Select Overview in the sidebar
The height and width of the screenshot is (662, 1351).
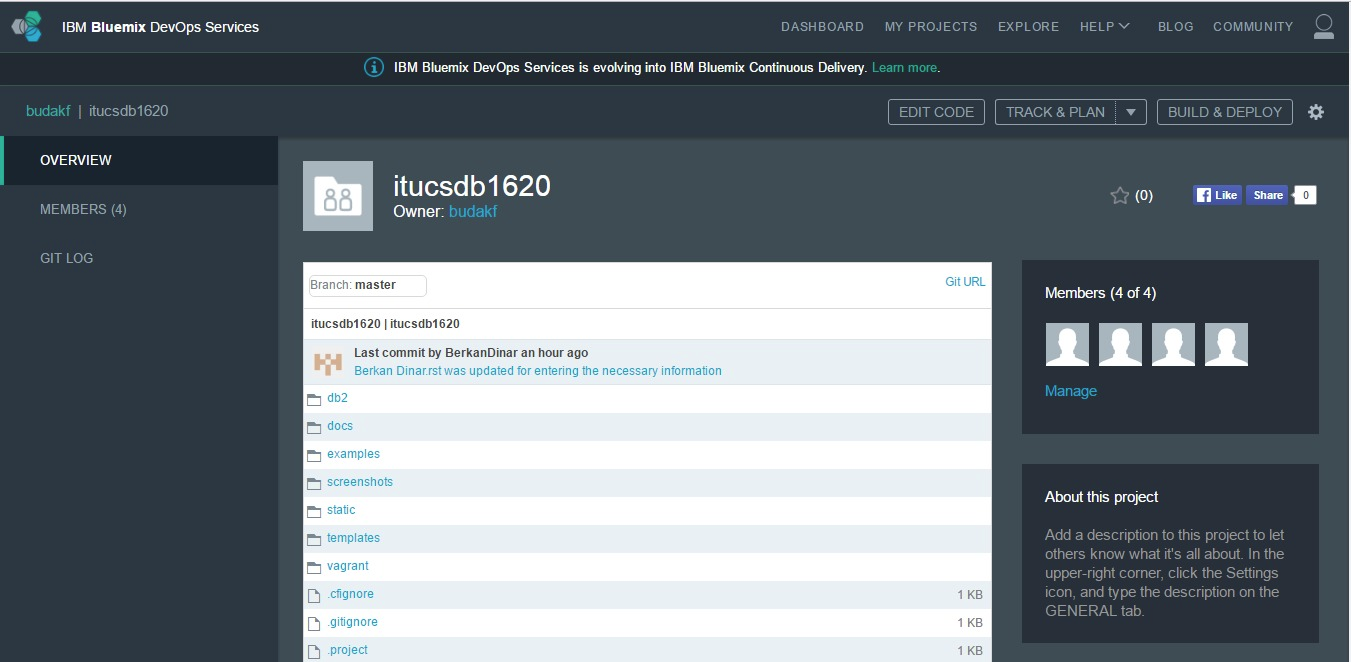pyautogui.click(x=140, y=160)
